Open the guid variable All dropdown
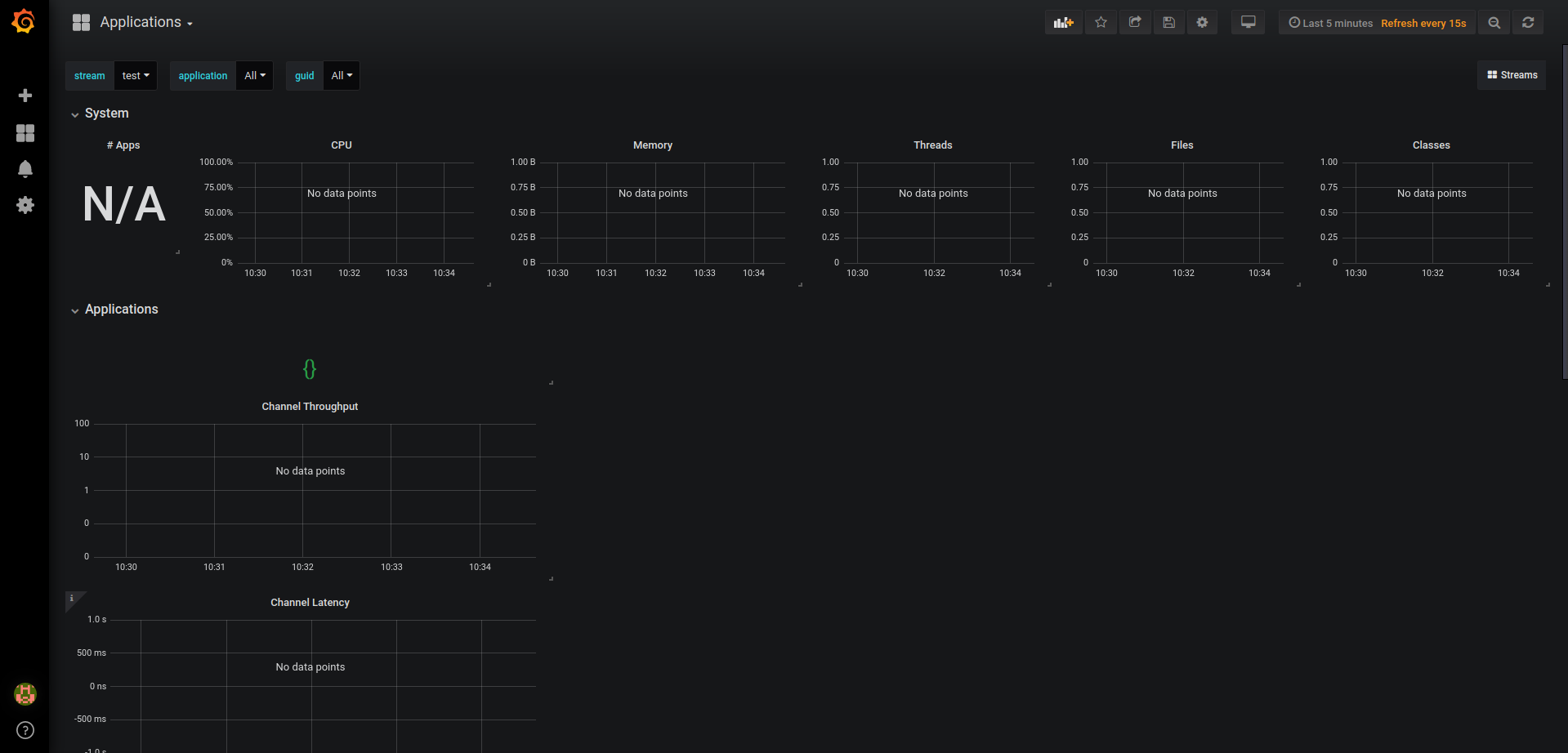Viewport: 1568px width, 753px height. point(342,75)
